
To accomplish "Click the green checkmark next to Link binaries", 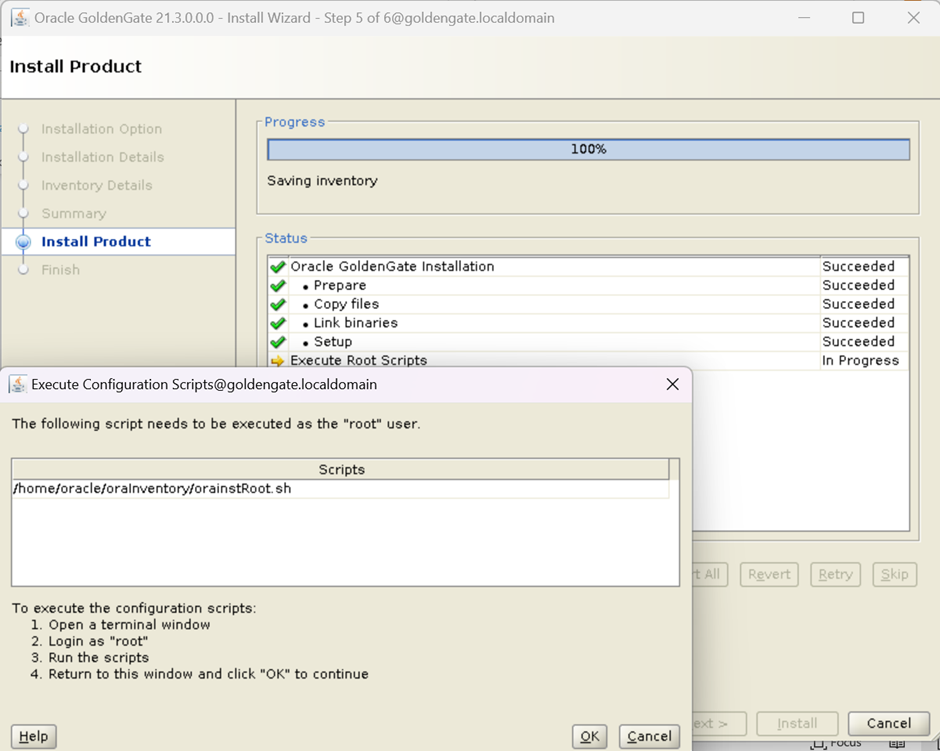I will point(278,324).
